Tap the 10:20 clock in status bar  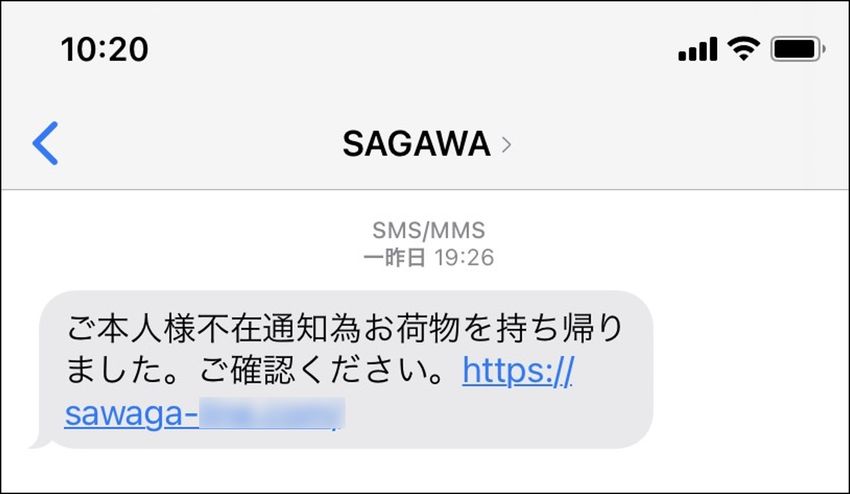click(105, 49)
